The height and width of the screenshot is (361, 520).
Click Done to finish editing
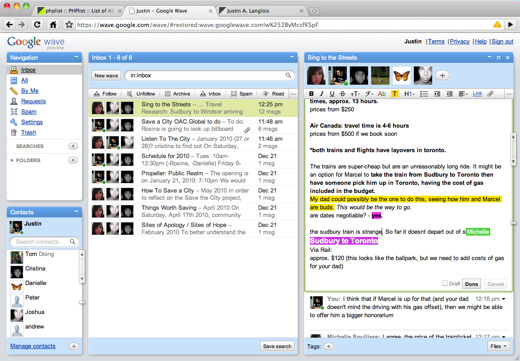click(x=471, y=284)
